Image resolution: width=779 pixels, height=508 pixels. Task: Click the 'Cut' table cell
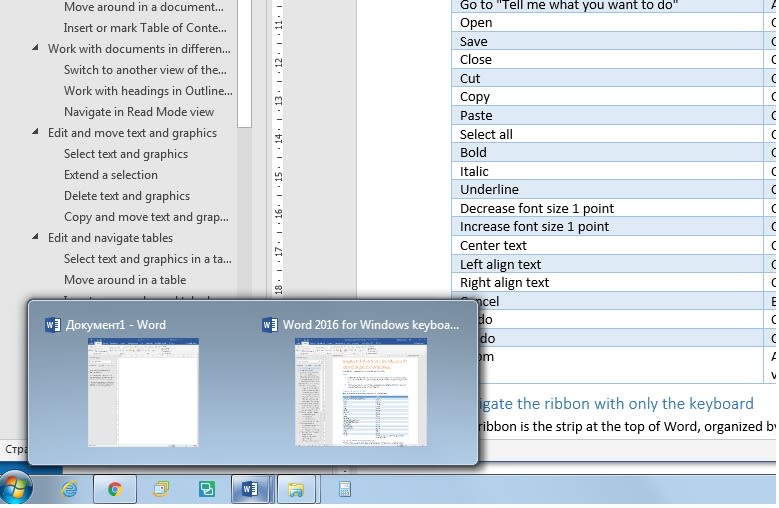tap(607, 78)
